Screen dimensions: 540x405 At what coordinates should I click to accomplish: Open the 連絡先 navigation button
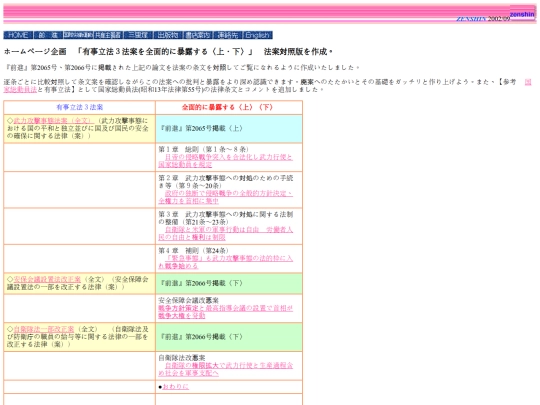pos(228,35)
